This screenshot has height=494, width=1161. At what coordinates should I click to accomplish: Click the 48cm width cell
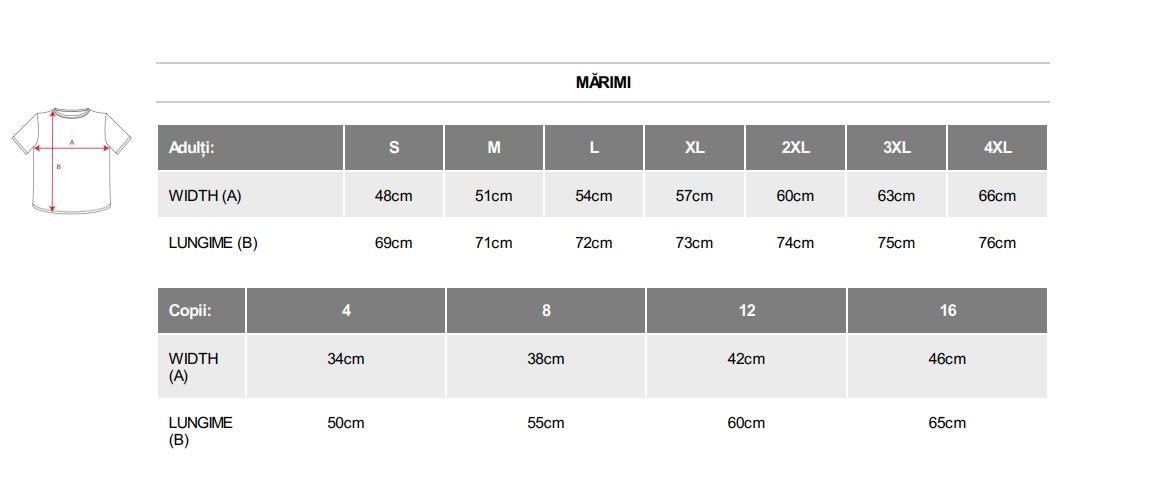[394, 196]
